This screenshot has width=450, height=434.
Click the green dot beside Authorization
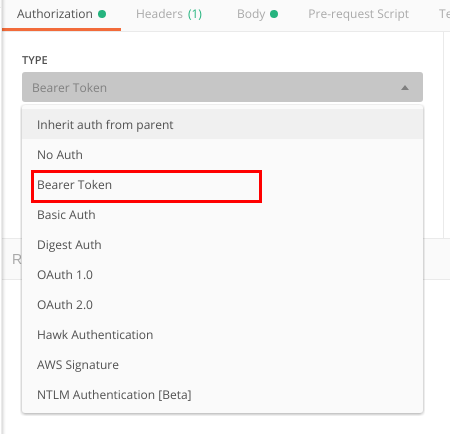coord(102,14)
